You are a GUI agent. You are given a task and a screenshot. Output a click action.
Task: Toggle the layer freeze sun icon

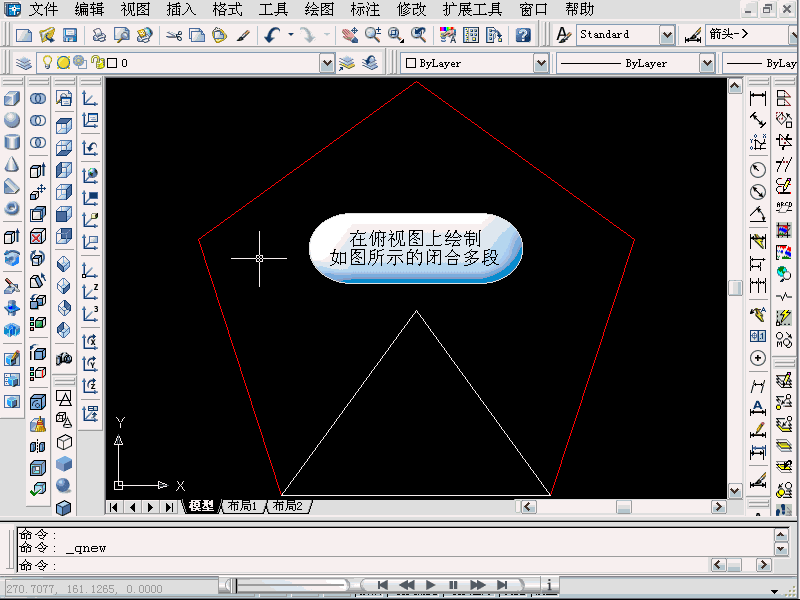(62, 63)
